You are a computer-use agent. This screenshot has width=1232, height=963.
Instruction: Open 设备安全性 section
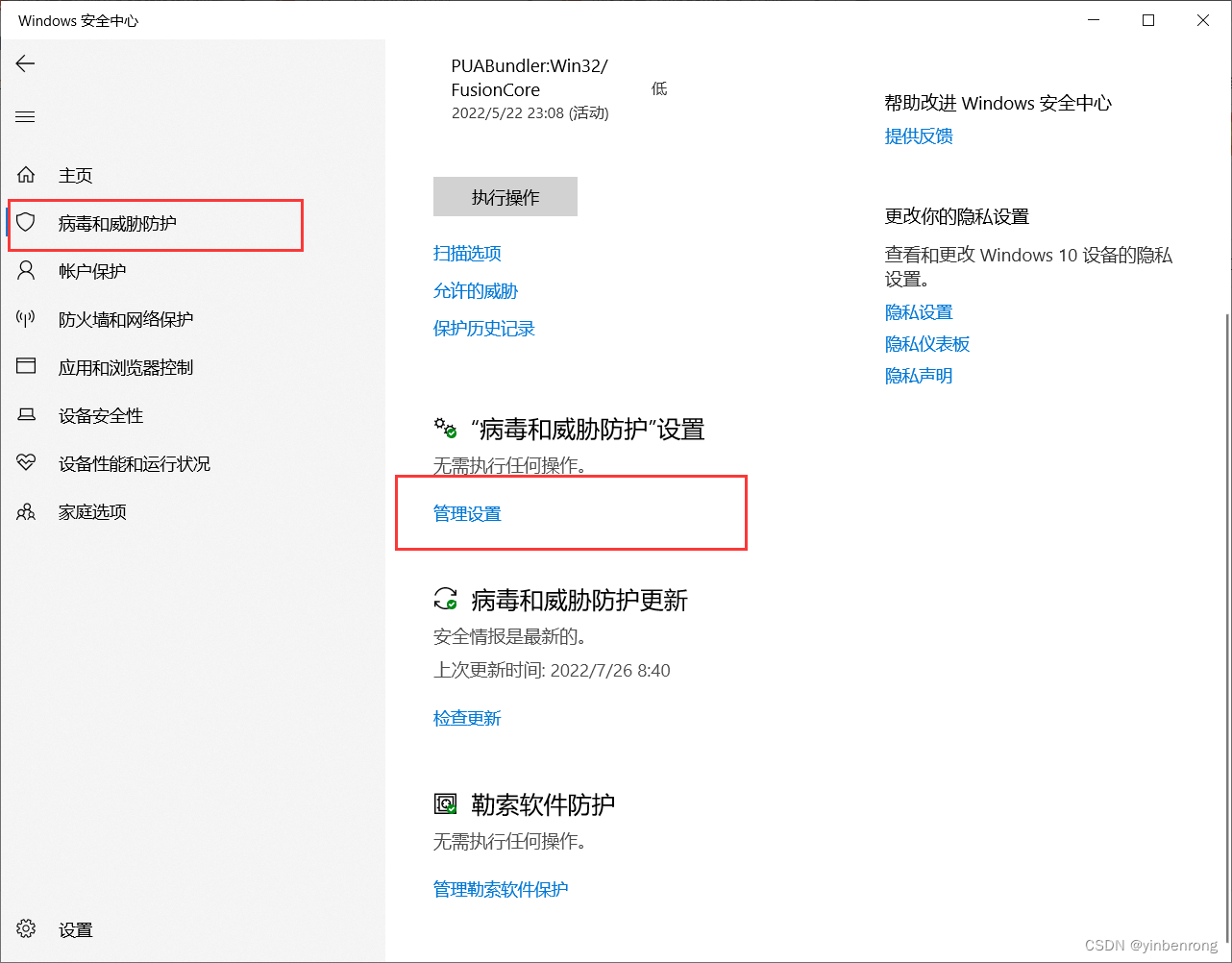coord(101,415)
